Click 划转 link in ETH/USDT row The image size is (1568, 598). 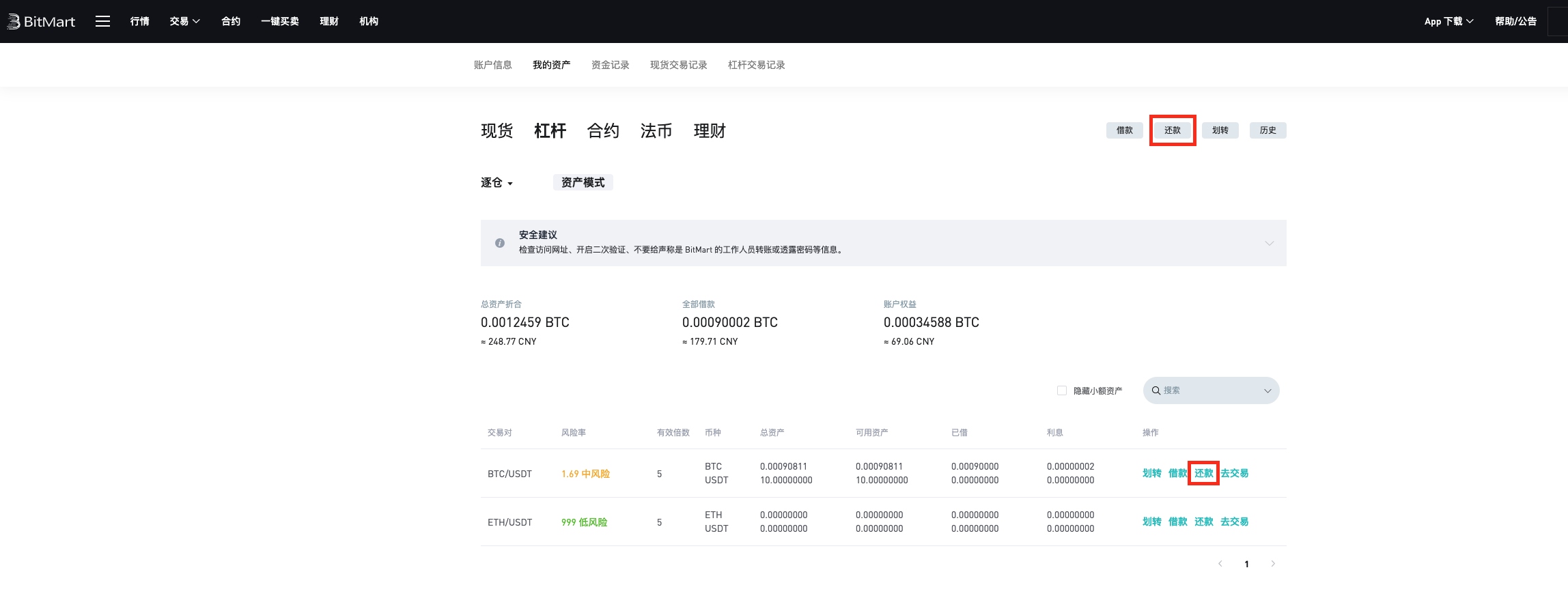click(1151, 522)
